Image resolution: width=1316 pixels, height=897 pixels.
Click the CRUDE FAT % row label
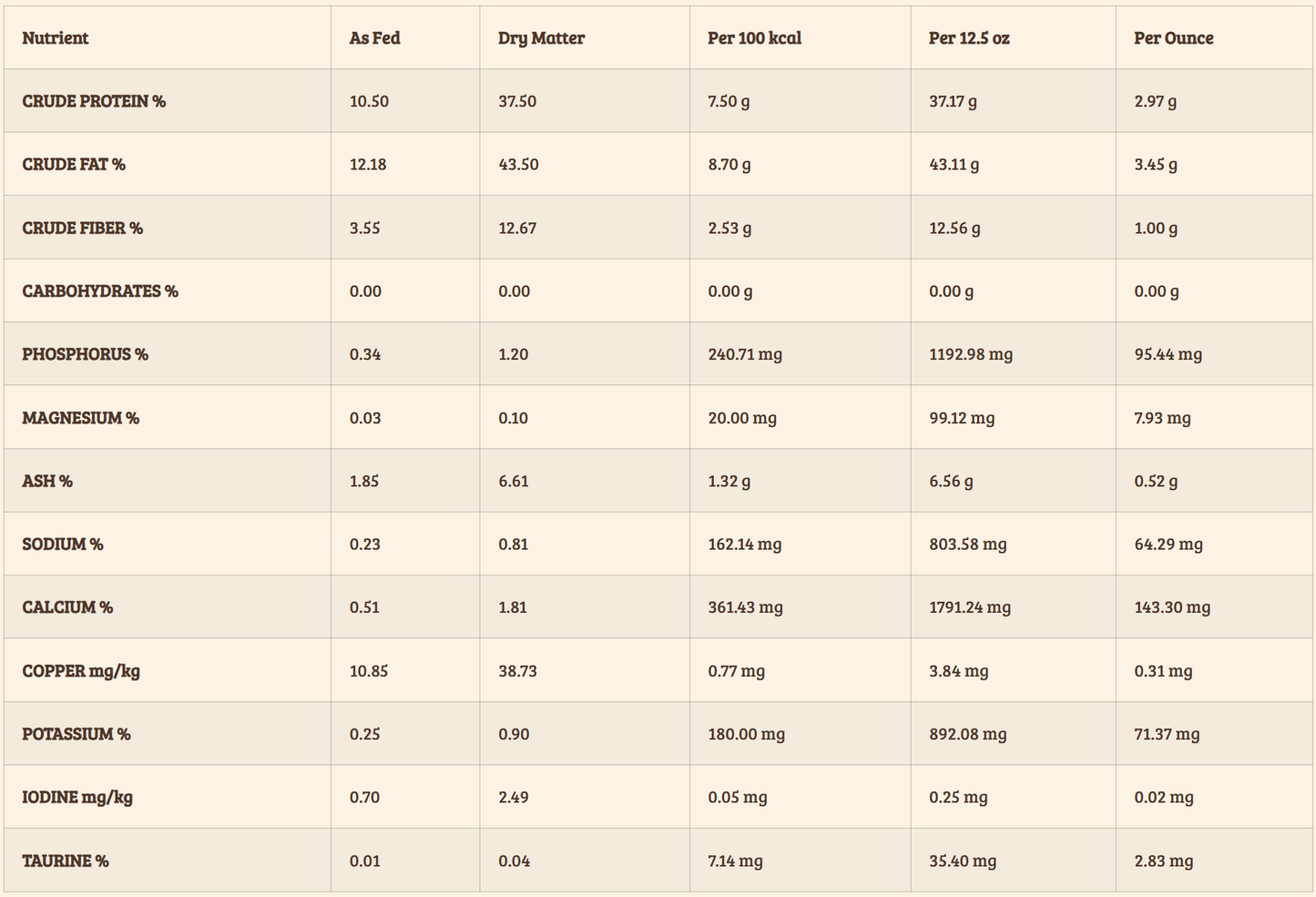pyautogui.click(x=74, y=165)
